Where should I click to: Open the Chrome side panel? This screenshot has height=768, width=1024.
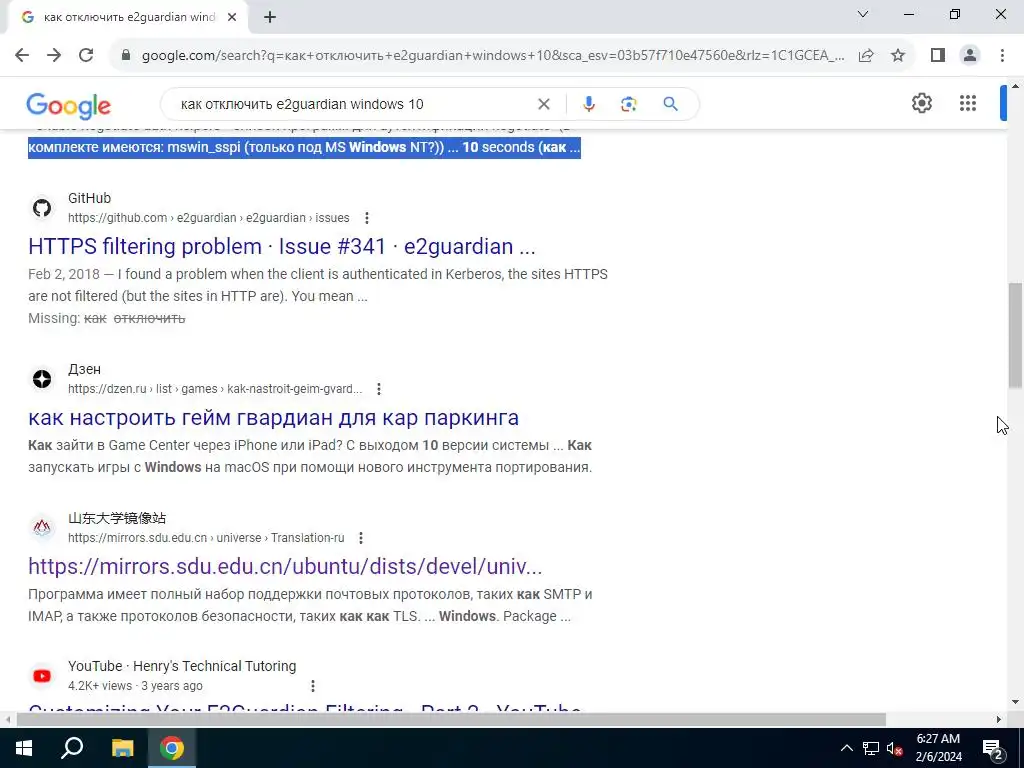click(938, 55)
